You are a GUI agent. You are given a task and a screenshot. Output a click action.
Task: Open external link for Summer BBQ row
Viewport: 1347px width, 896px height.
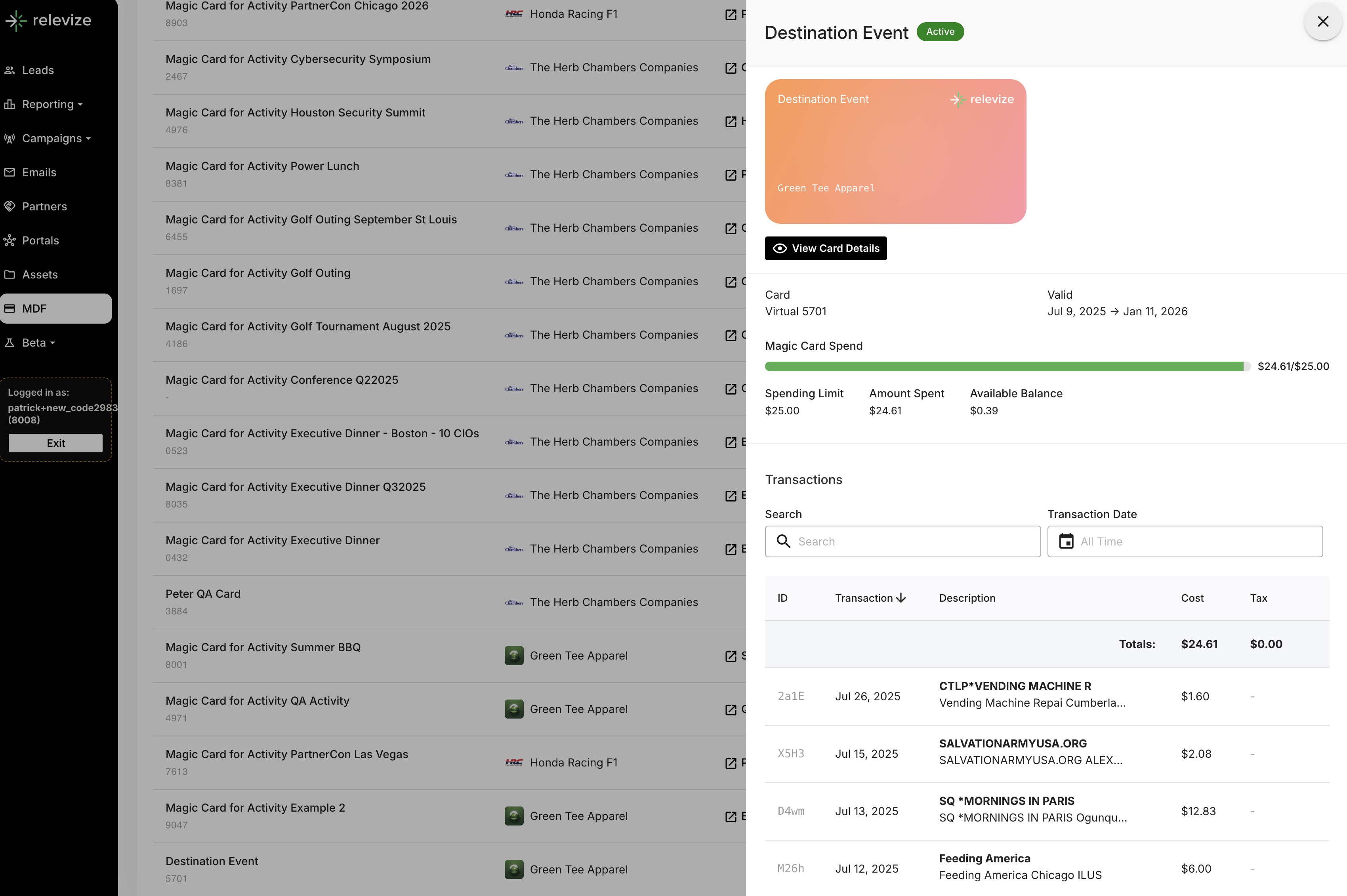click(x=731, y=656)
